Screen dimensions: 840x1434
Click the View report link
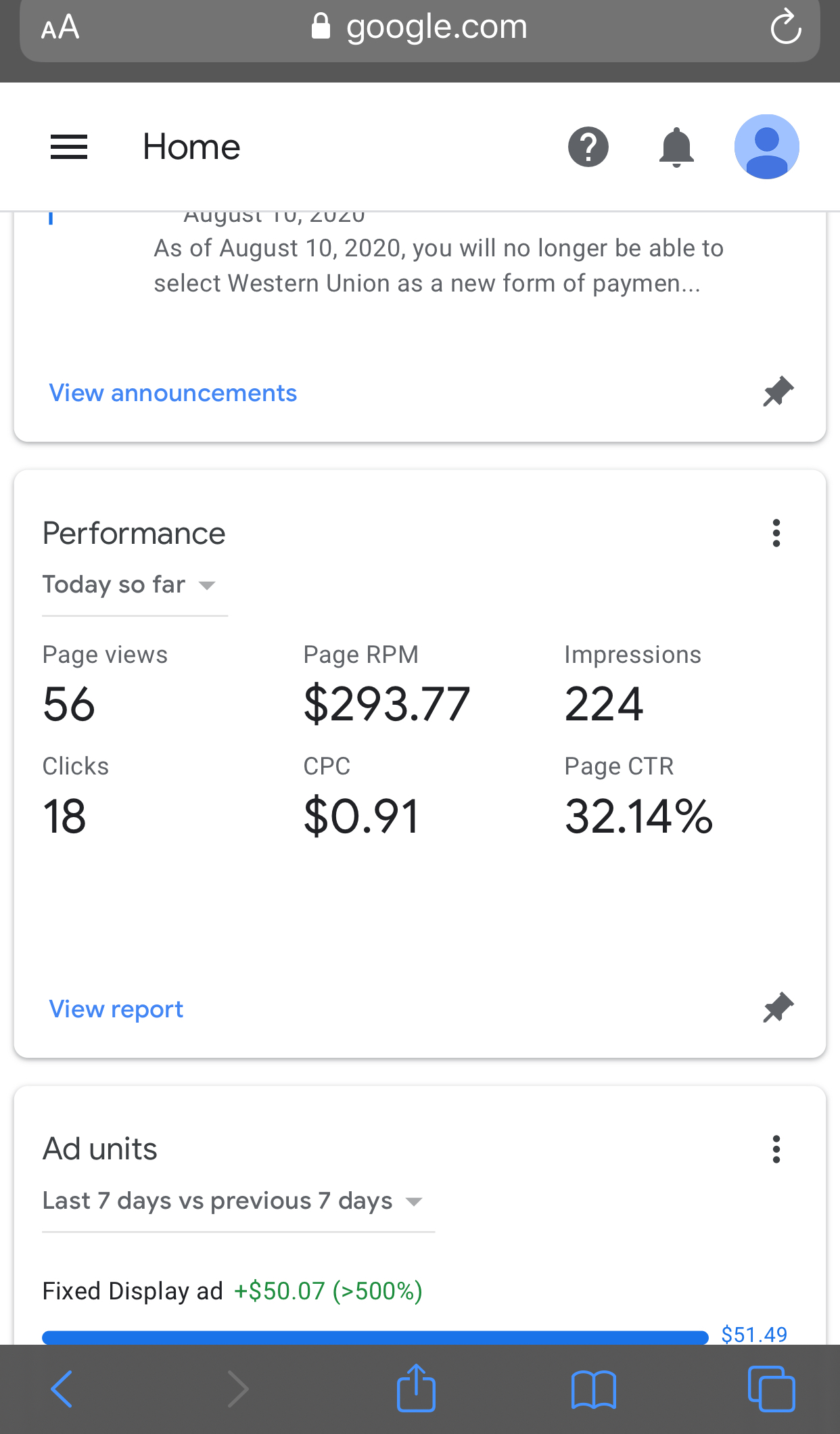116,1009
